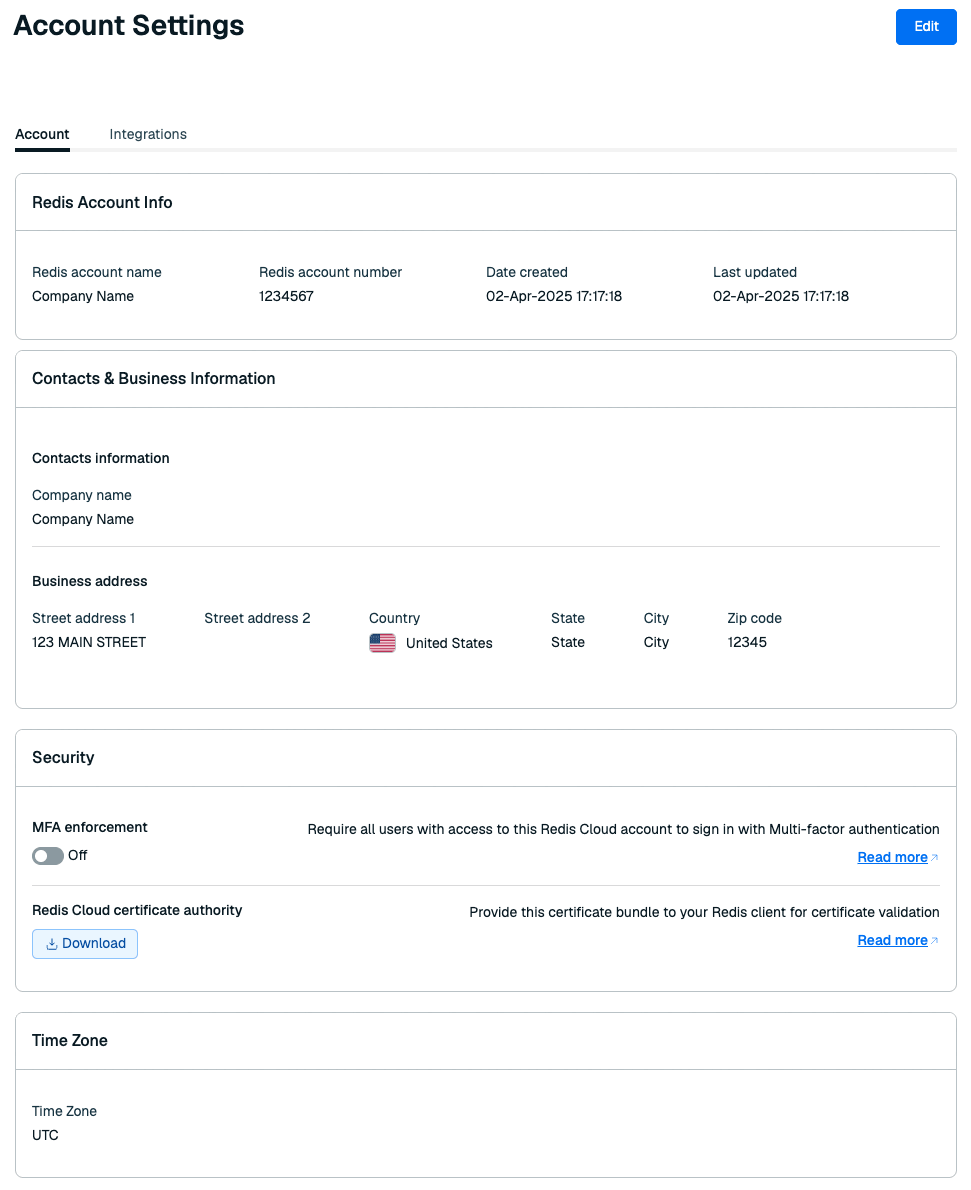Click the Date created timestamp value
Viewport: 971px width, 1190px height.
click(x=553, y=296)
